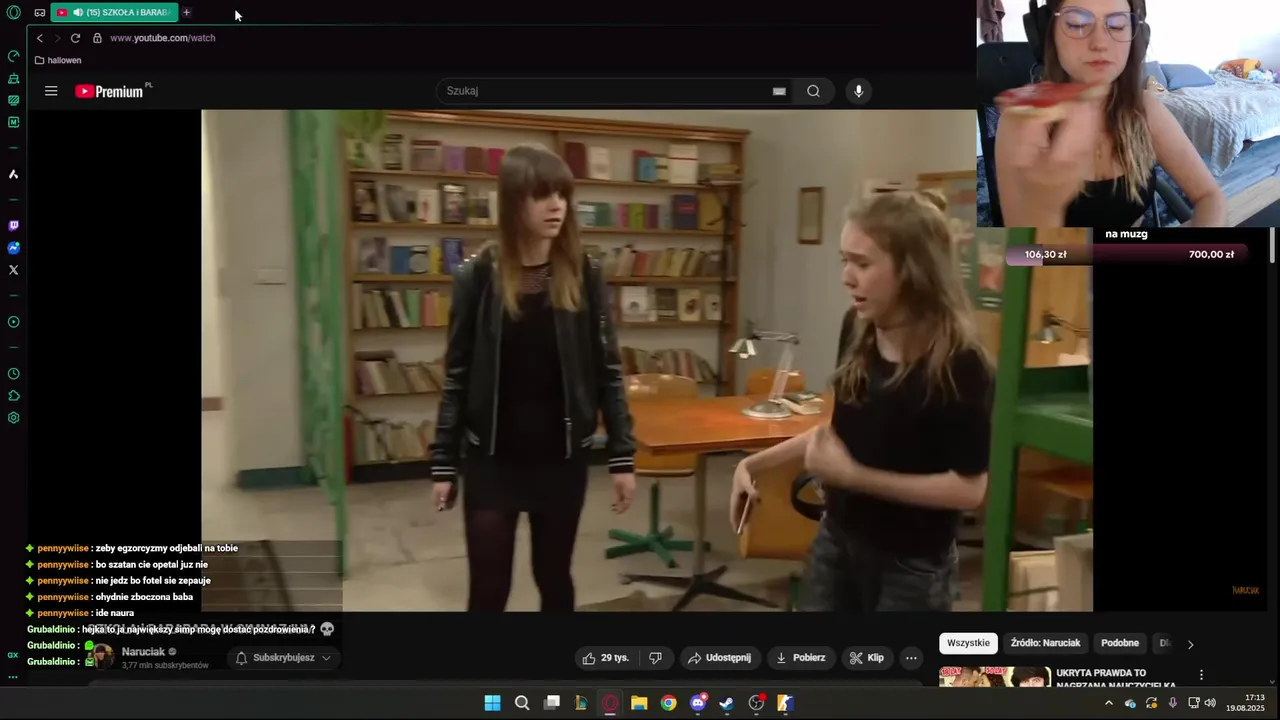Create a clip using Klip button

tap(867, 658)
